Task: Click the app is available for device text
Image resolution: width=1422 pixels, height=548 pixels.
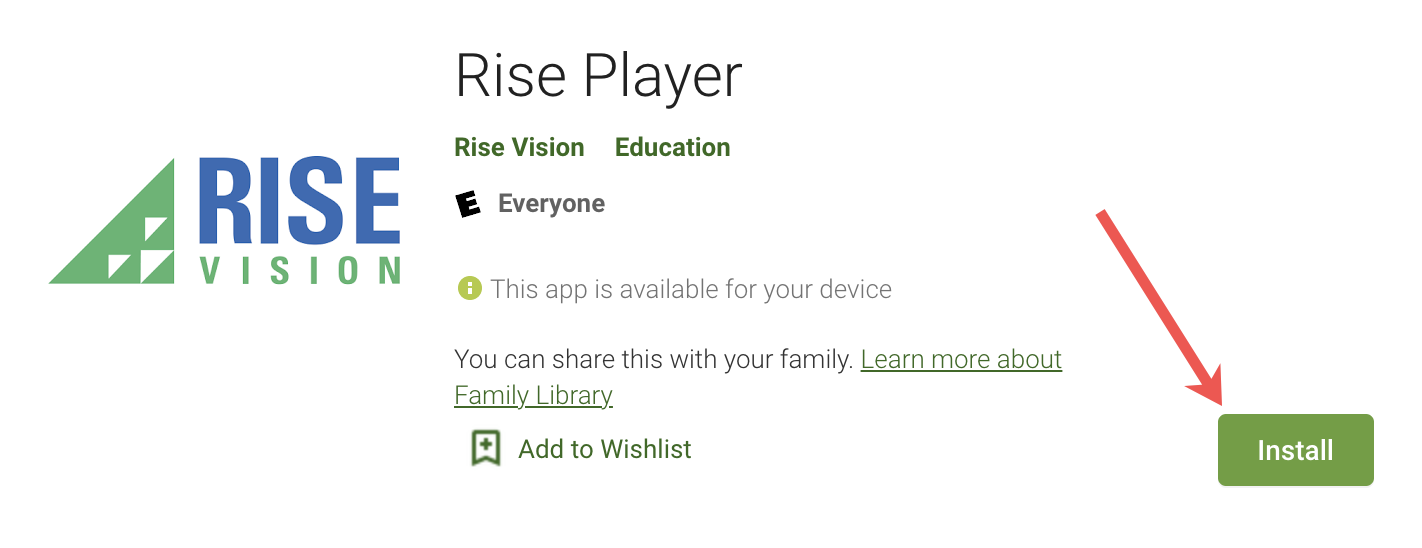Action: tap(691, 290)
